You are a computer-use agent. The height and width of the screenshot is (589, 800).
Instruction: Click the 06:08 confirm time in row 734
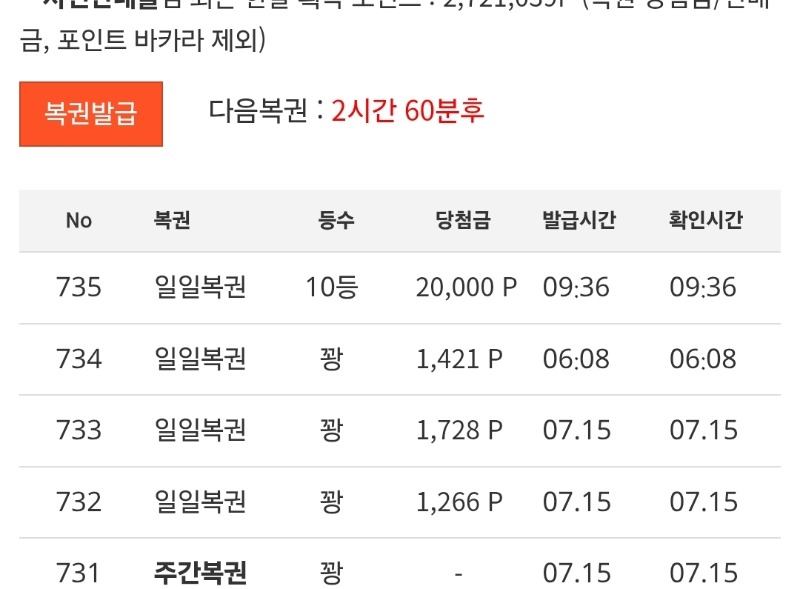click(x=703, y=359)
